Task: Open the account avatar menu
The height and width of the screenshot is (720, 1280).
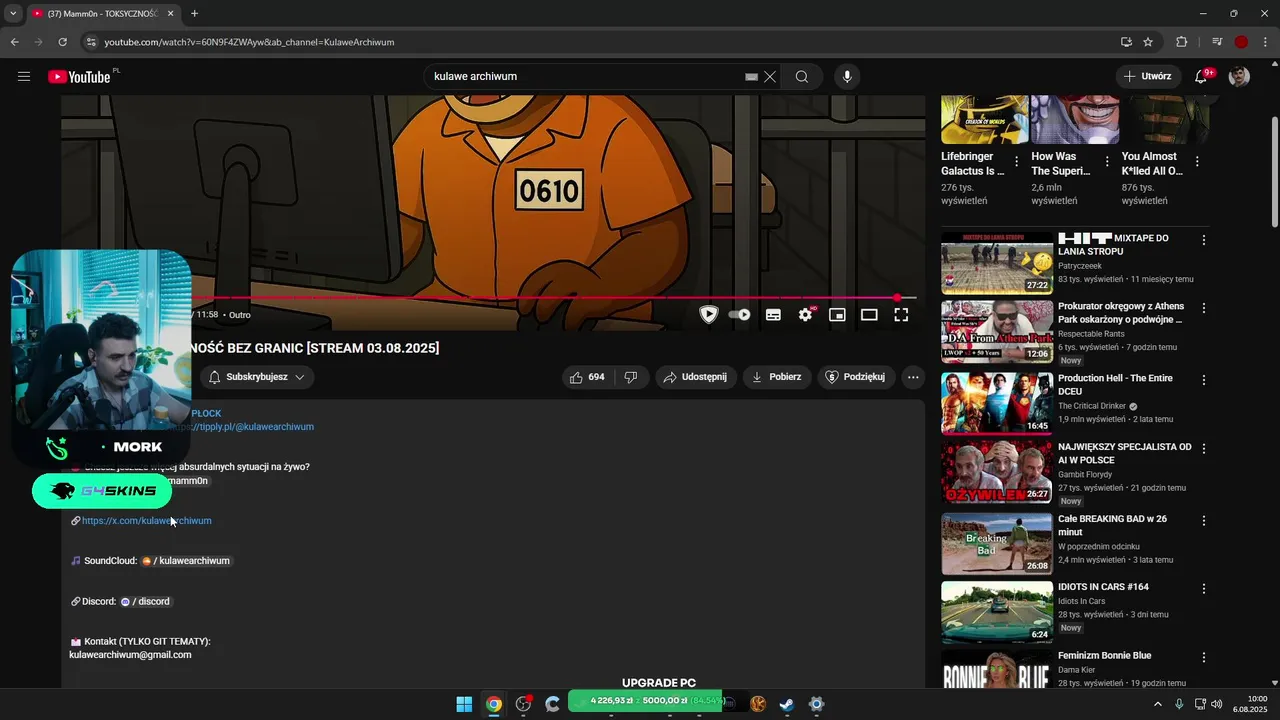Action: [1239, 77]
